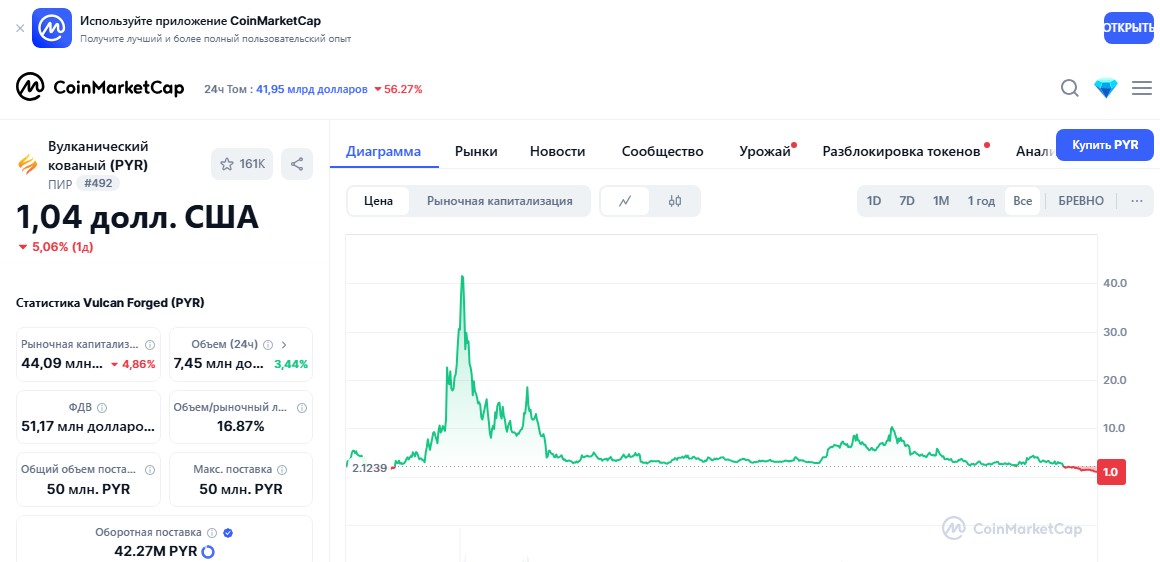This screenshot has width=1160, height=562.
Task: Open search via magnifier icon
Action: click(1070, 89)
